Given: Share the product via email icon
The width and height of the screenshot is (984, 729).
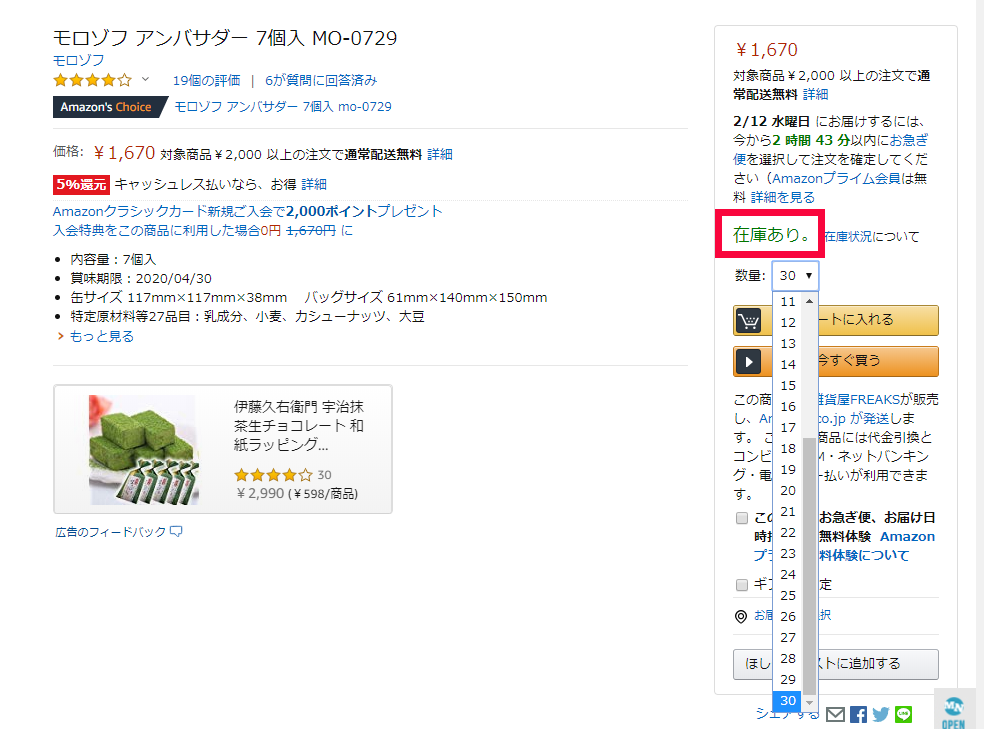Looking at the screenshot, I should click(835, 714).
